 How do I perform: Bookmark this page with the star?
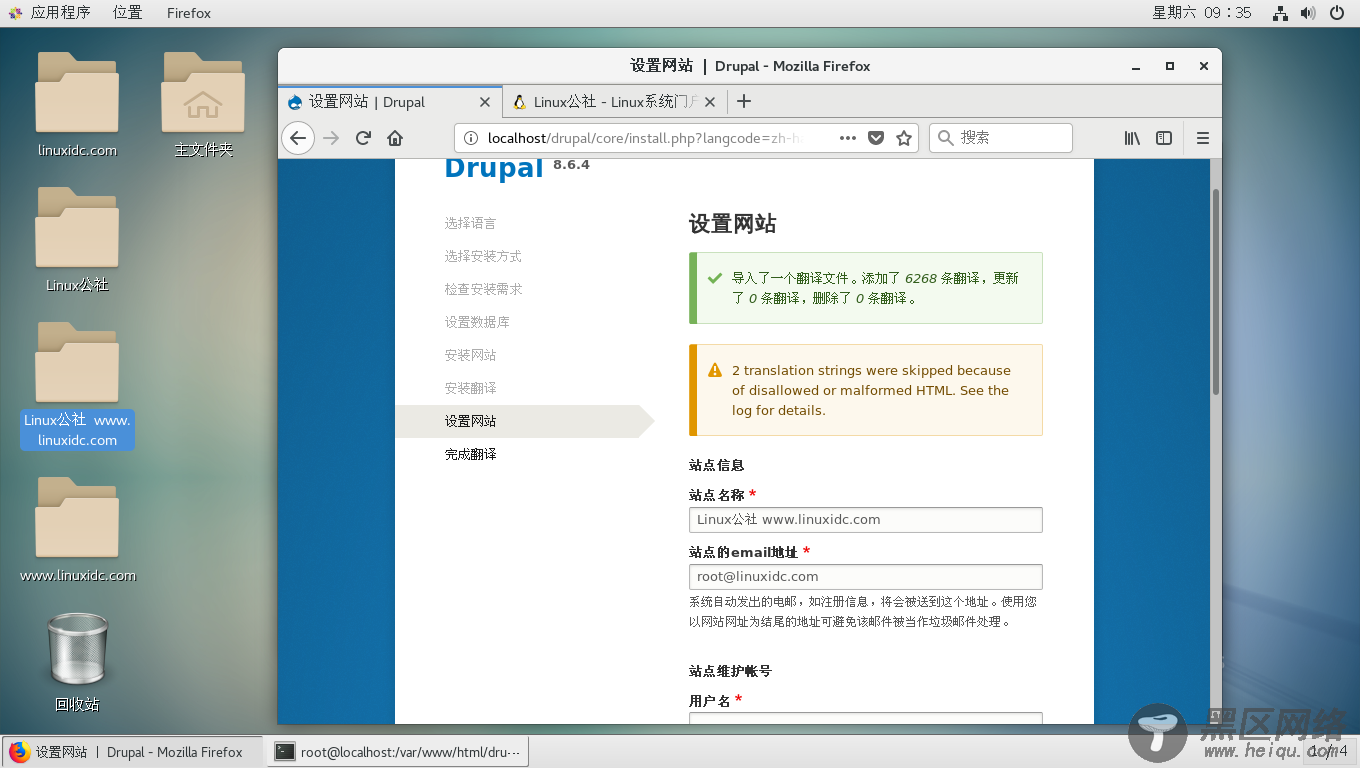point(904,138)
